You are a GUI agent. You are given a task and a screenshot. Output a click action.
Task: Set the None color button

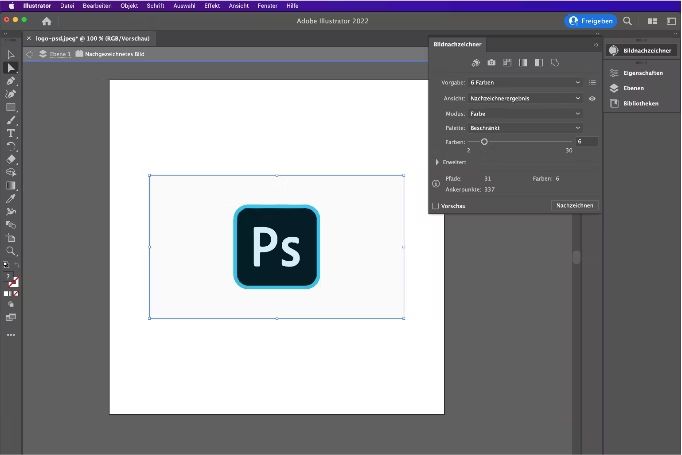(x=16, y=294)
